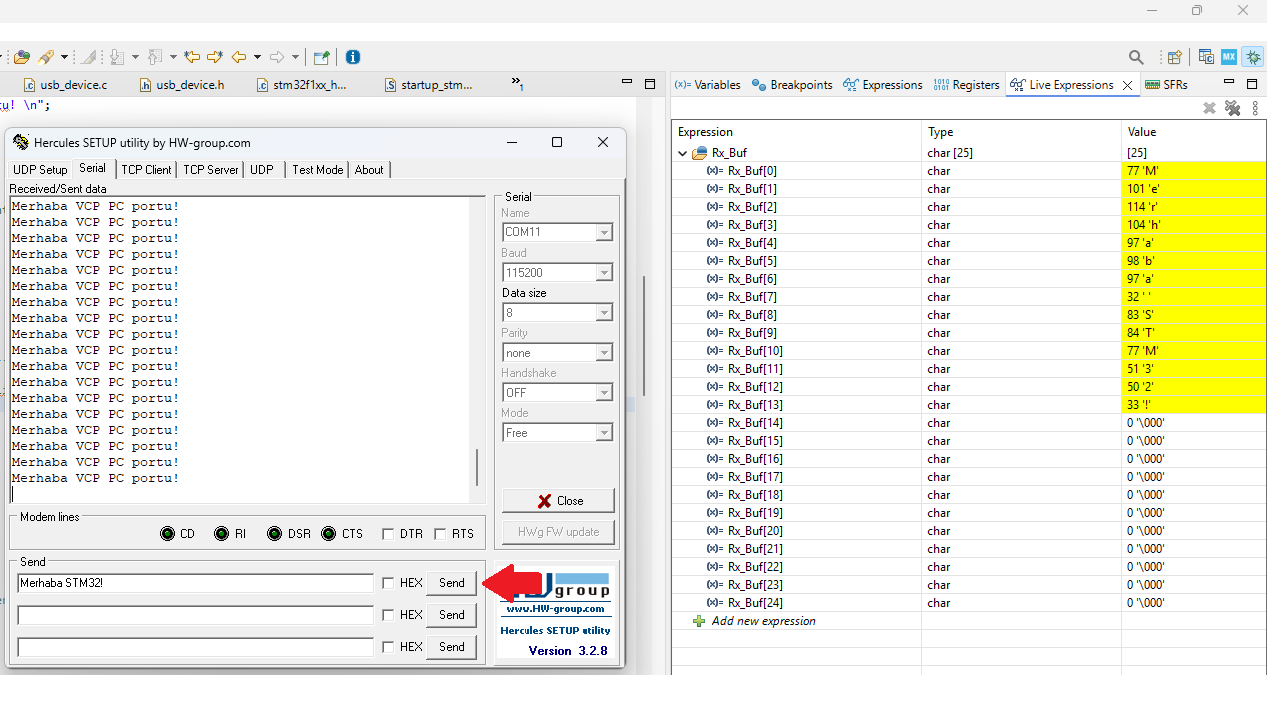This screenshot has width=1267, height=728.
Task: Open the usb_device.c editor tab
Action: pyautogui.click(x=65, y=85)
